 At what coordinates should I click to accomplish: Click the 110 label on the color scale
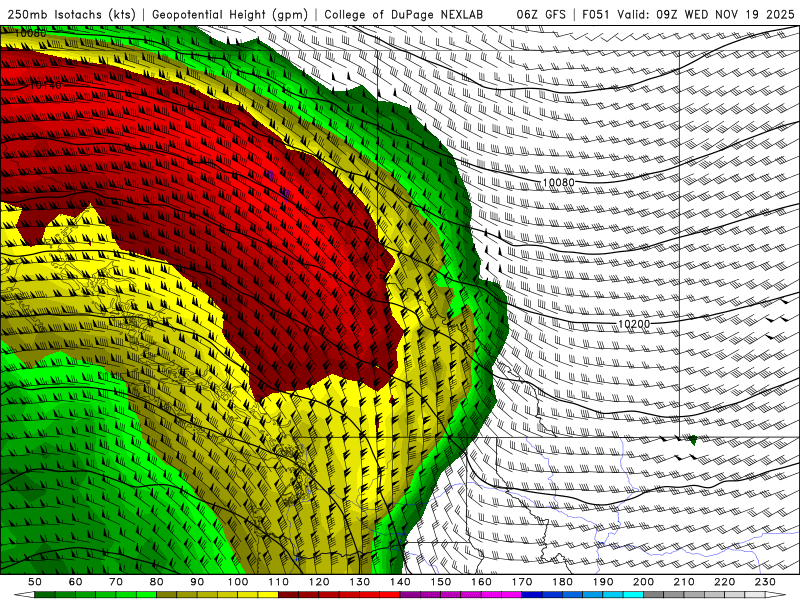279,582
